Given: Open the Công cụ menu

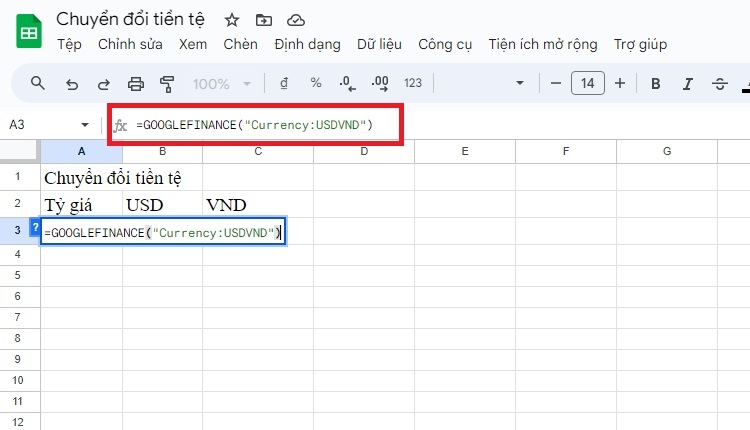Looking at the screenshot, I should (x=445, y=44).
